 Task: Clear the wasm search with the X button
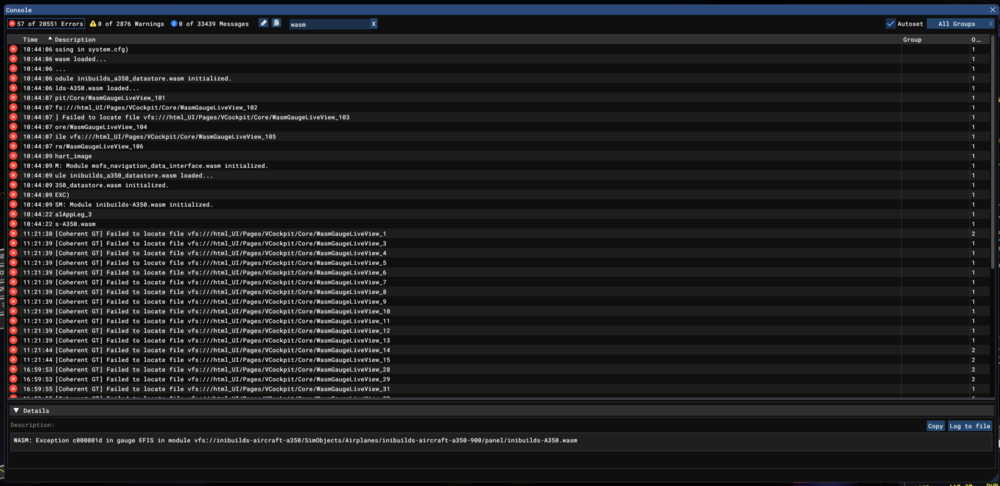point(374,24)
